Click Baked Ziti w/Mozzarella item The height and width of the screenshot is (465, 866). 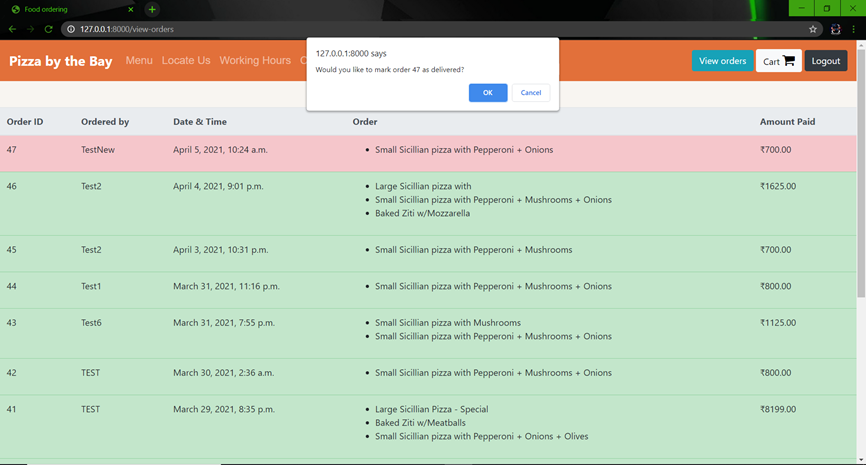coord(423,213)
